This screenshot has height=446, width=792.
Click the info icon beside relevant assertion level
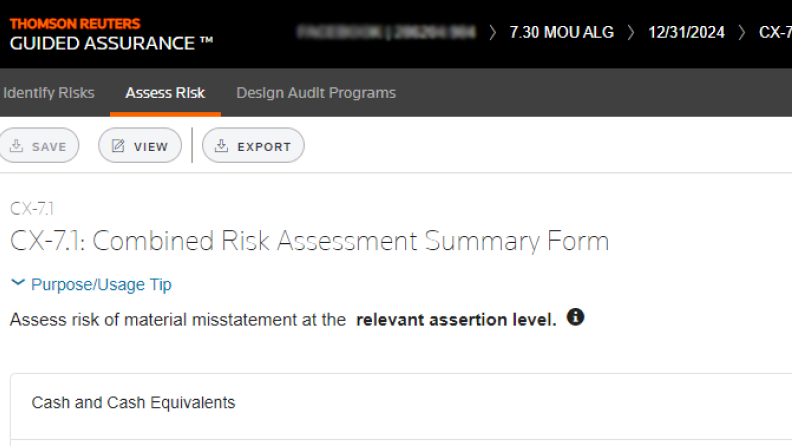click(x=575, y=319)
